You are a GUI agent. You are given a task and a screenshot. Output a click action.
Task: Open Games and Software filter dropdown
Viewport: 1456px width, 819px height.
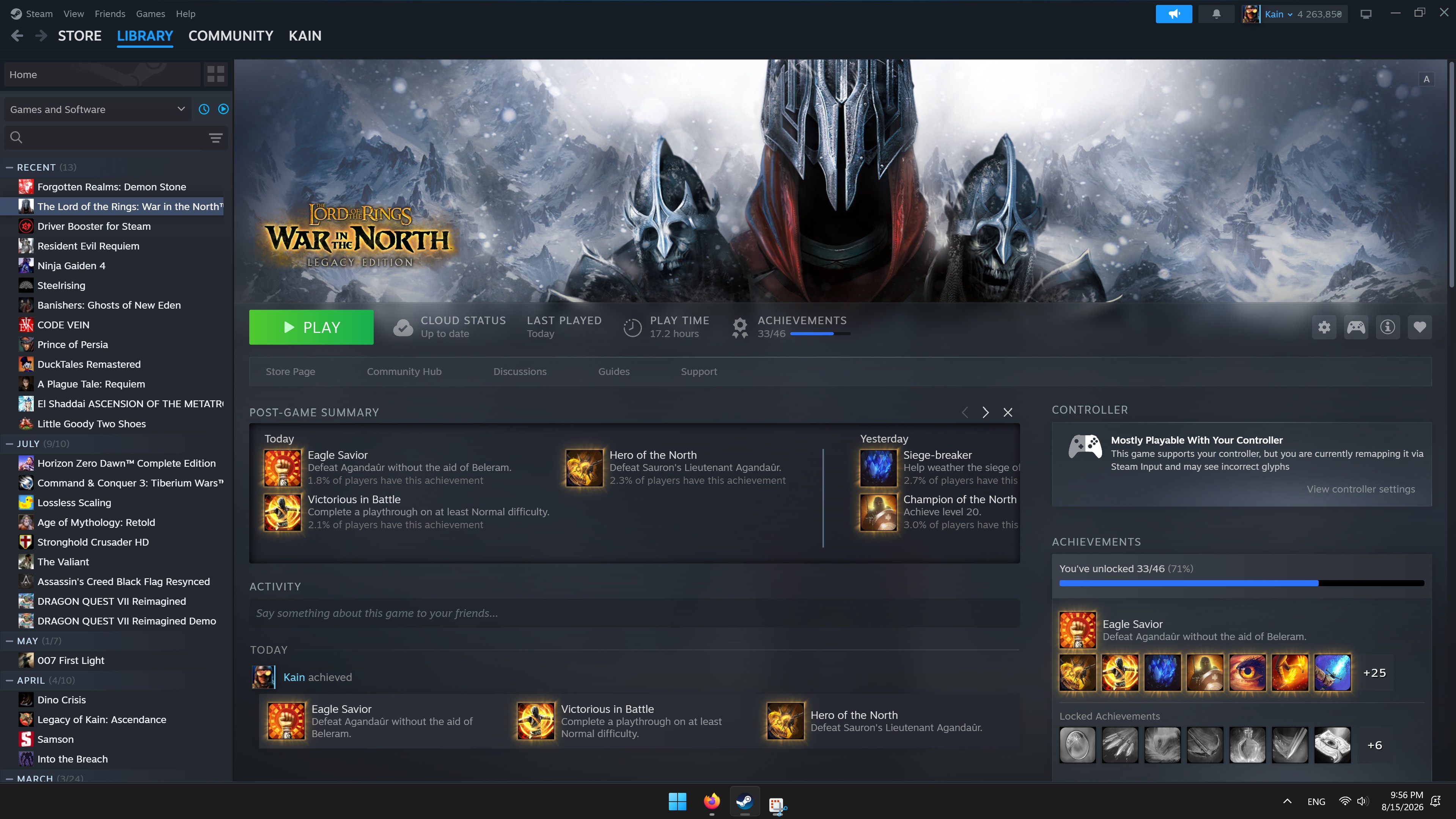[x=98, y=110]
